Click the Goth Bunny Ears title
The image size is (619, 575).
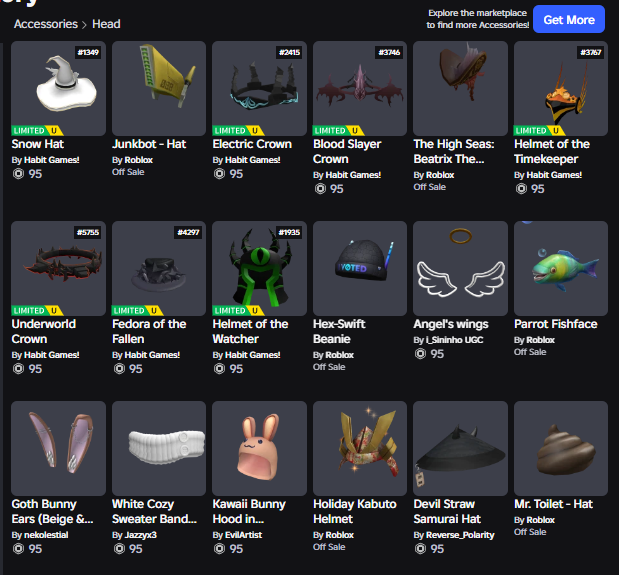[x=52, y=511]
